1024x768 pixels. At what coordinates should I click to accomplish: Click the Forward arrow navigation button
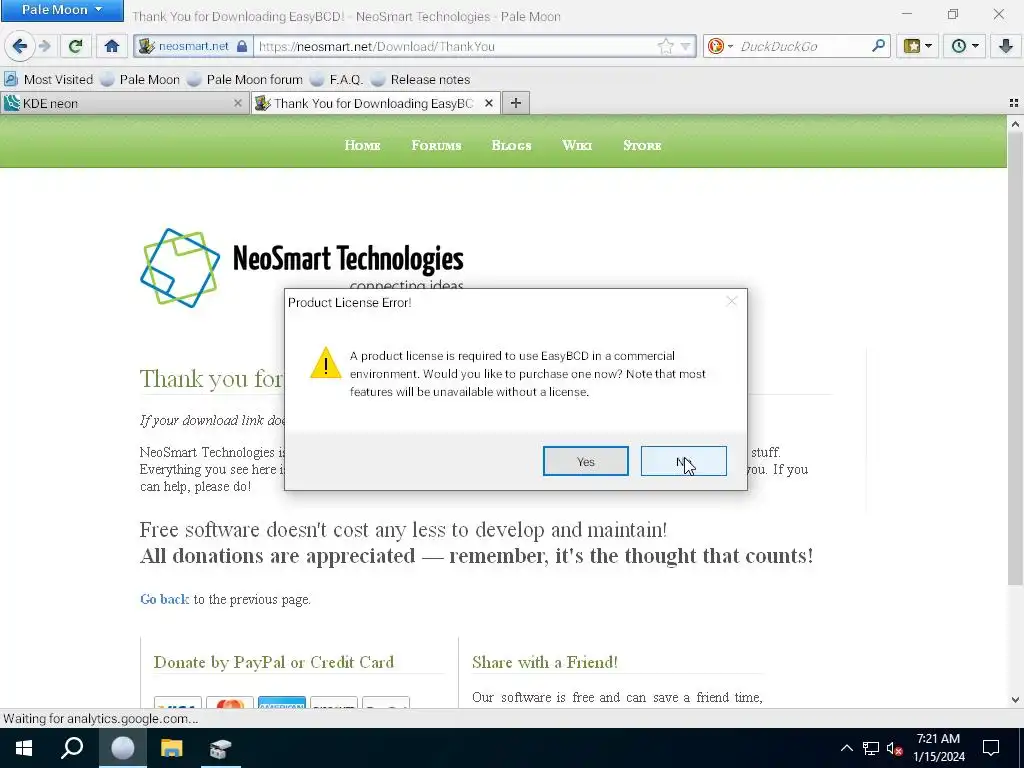pos(44,46)
